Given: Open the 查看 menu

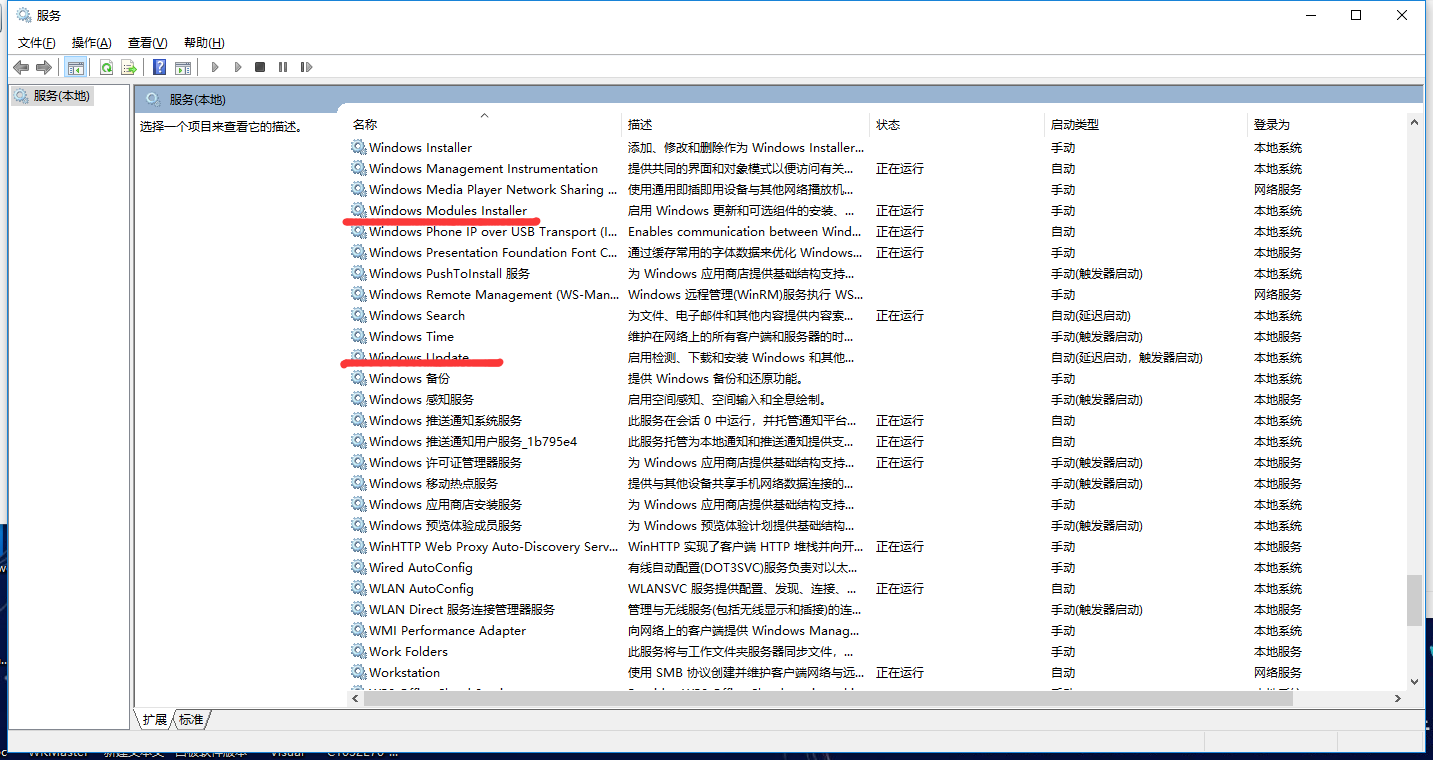Looking at the screenshot, I should [146, 42].
